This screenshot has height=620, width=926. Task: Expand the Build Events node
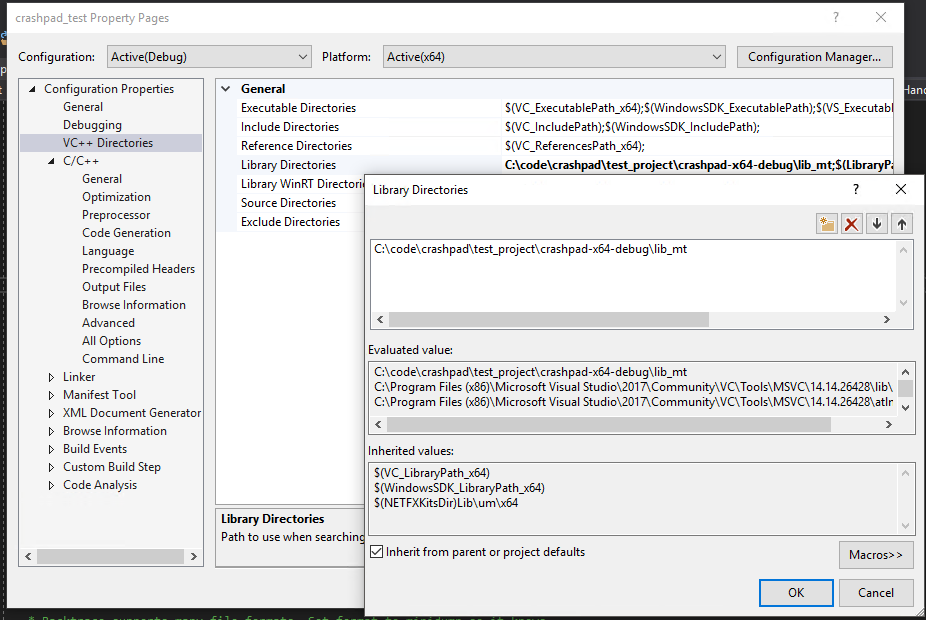pos(52,449)
